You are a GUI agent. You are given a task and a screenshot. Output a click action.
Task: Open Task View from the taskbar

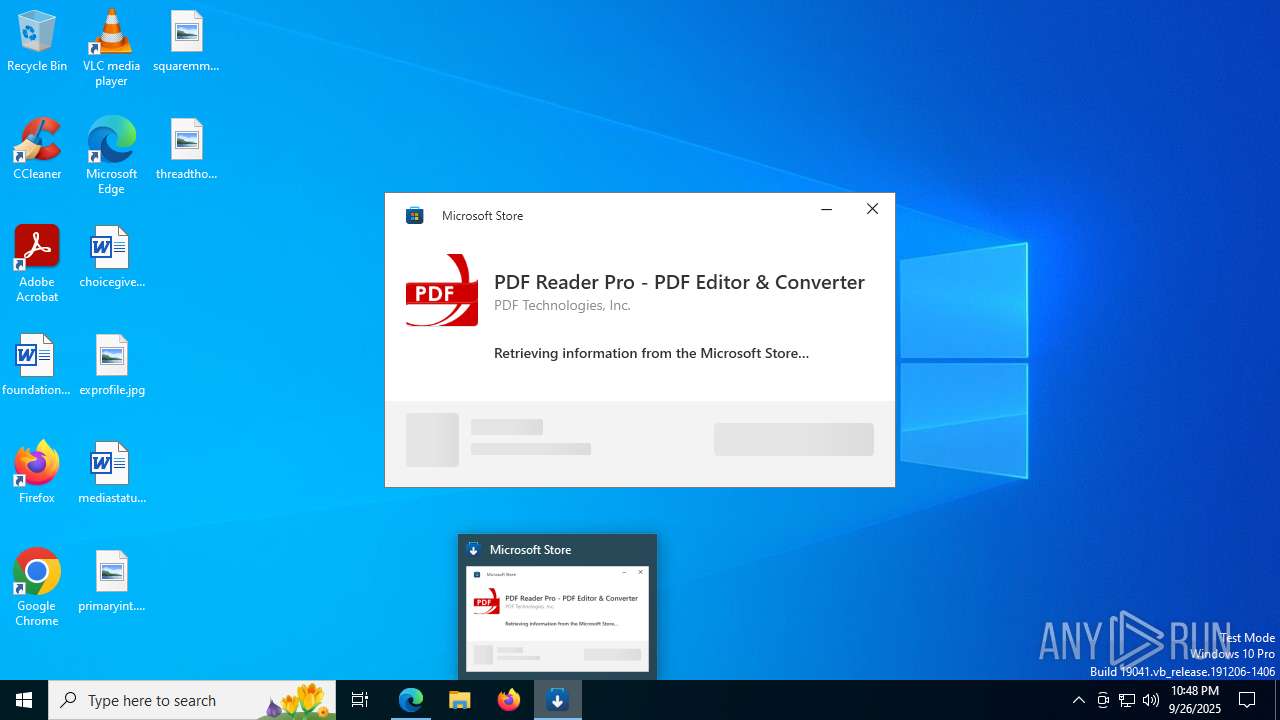[x=360, y=700]
